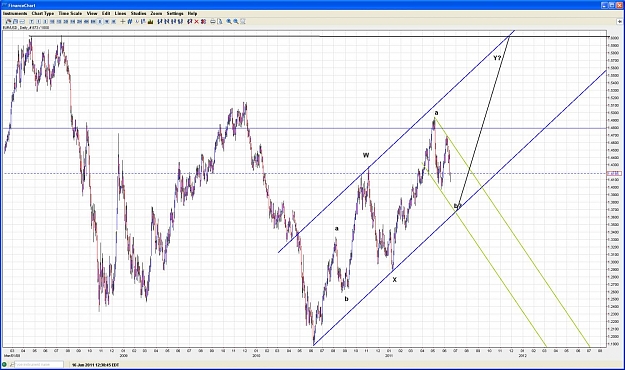
Task: Open the Studies menu
Action: pos(138,13)
